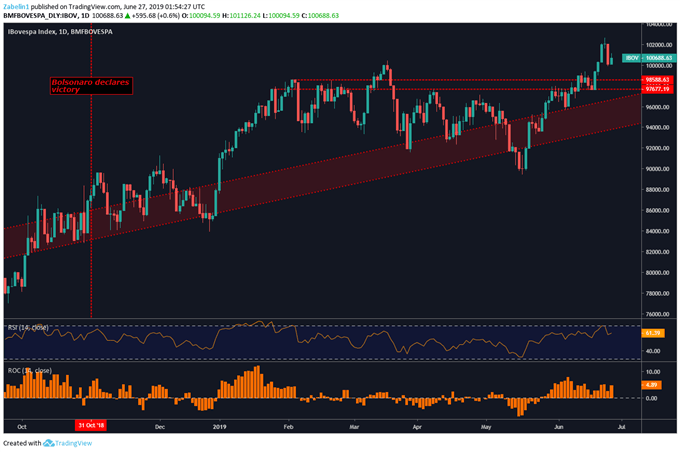
Task: Select the orange RSI value label 61.39
Action: (x=653, y=333)
